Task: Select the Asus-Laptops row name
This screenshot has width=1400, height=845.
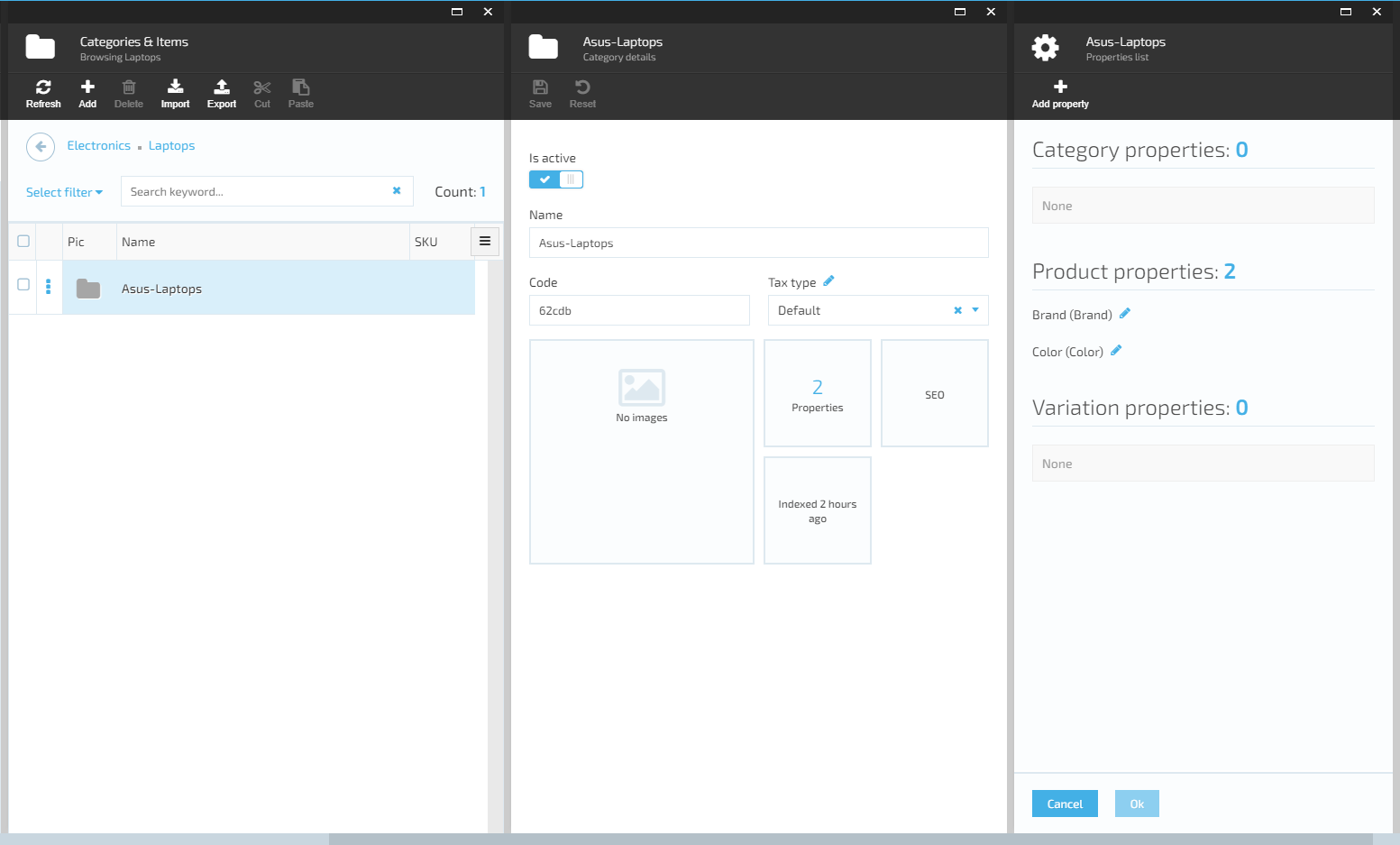Action: click(x=161, y=289)
